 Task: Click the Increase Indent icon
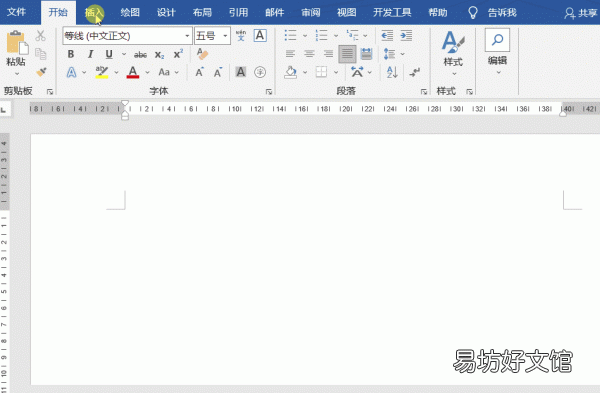(406, 36)
